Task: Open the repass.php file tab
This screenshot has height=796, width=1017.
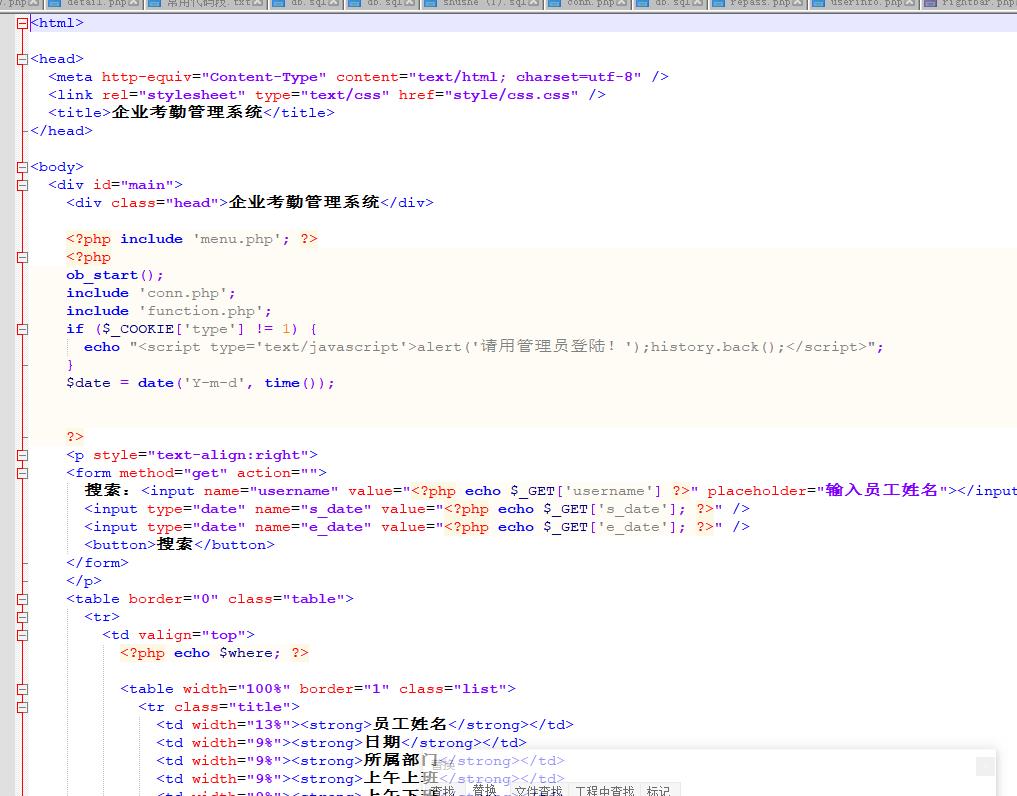Action: coord(760,3)
